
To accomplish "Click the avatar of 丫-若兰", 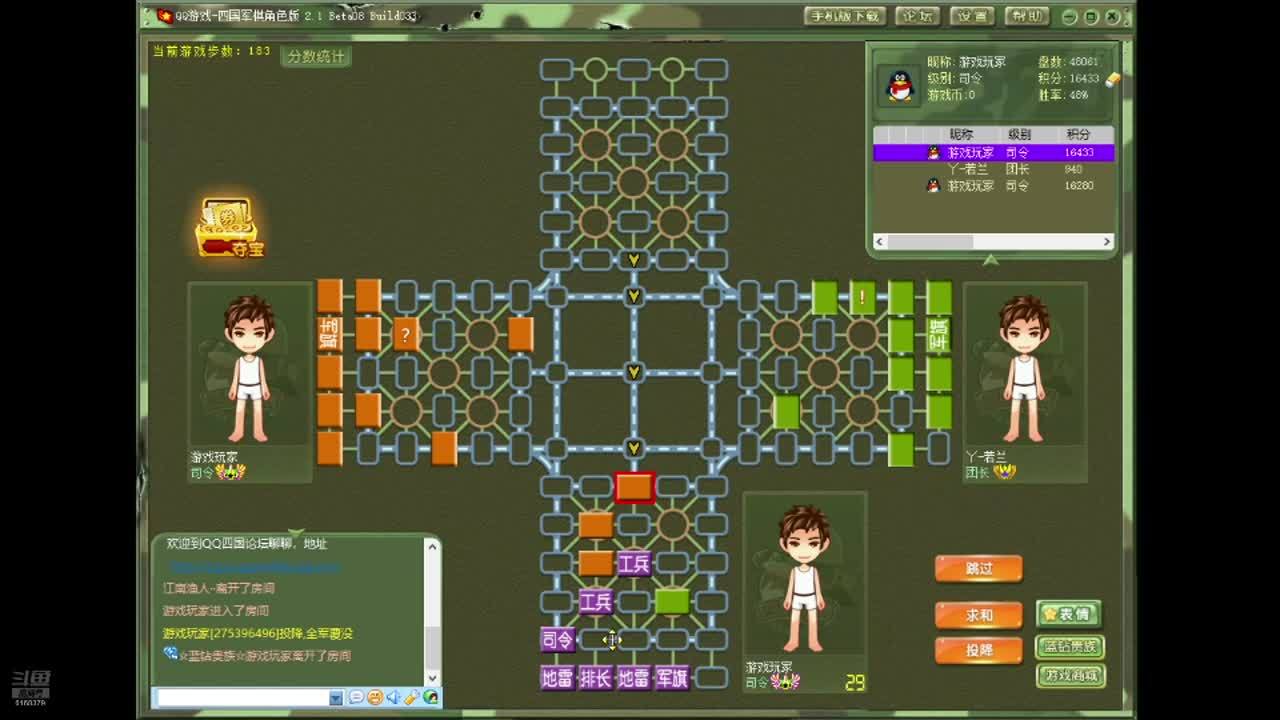I will (1024, 368).
